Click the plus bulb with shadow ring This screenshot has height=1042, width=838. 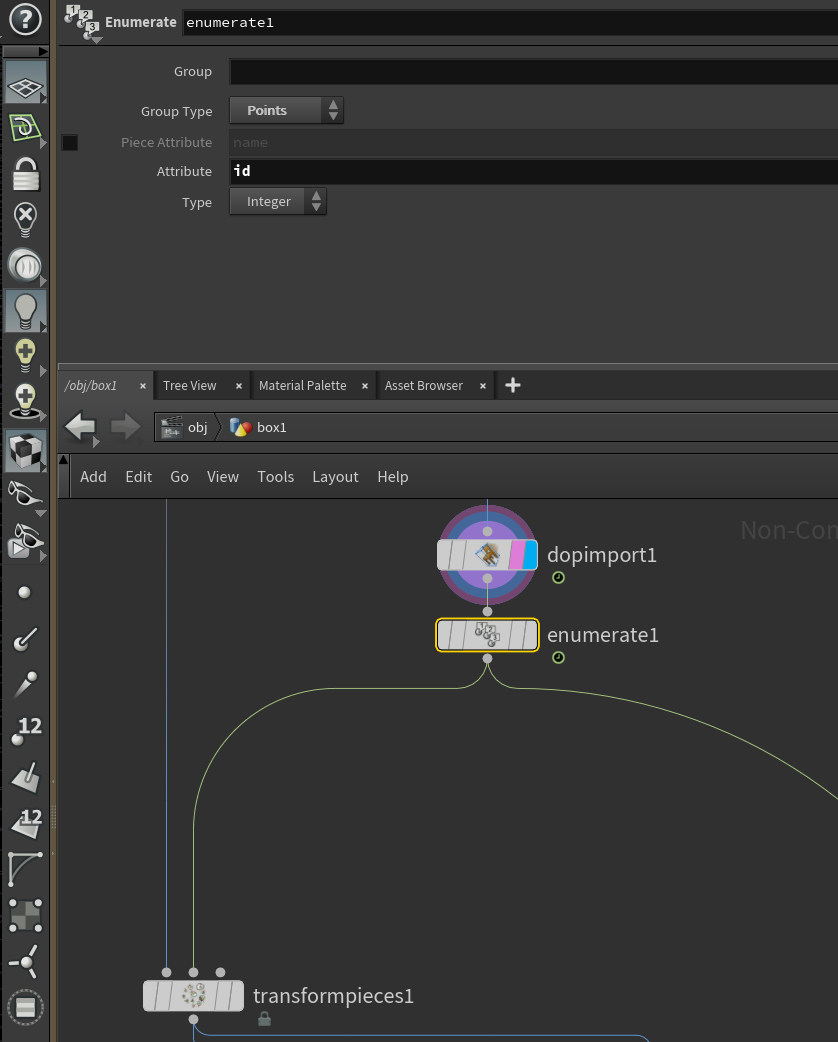(x=25, y=402)
